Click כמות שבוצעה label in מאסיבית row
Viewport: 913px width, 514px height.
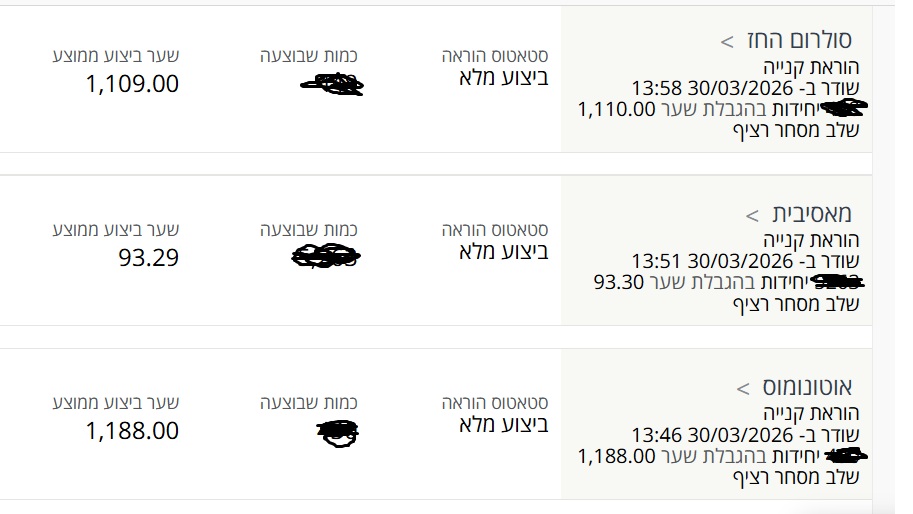(x=308, y=229)
